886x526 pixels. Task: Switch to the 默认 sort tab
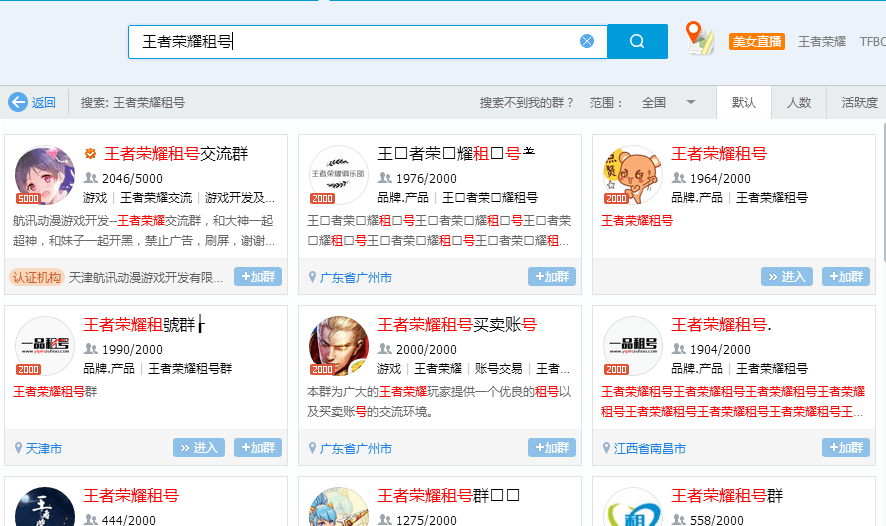(744, 102)
